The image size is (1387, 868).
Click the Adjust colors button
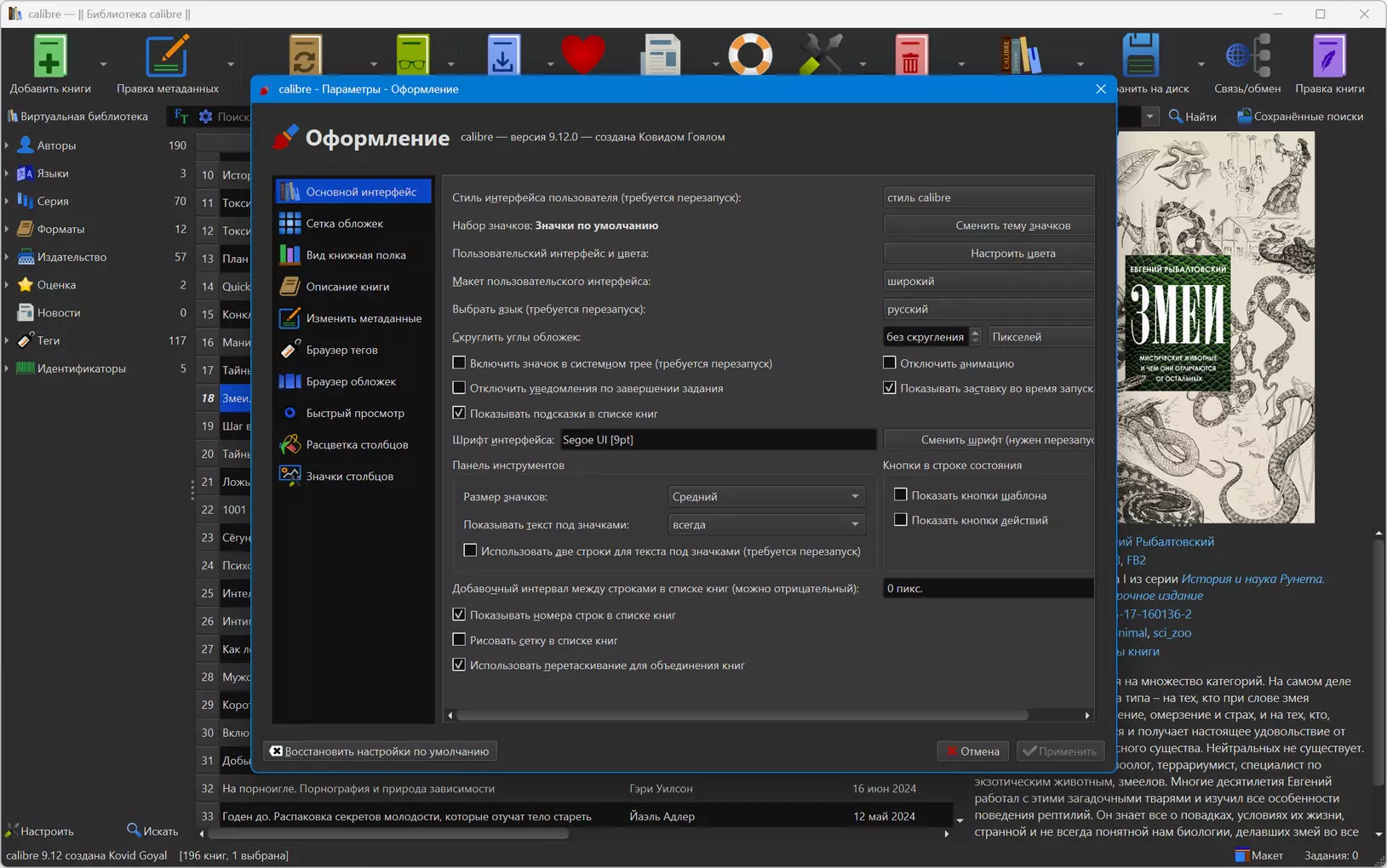(989, 254)
